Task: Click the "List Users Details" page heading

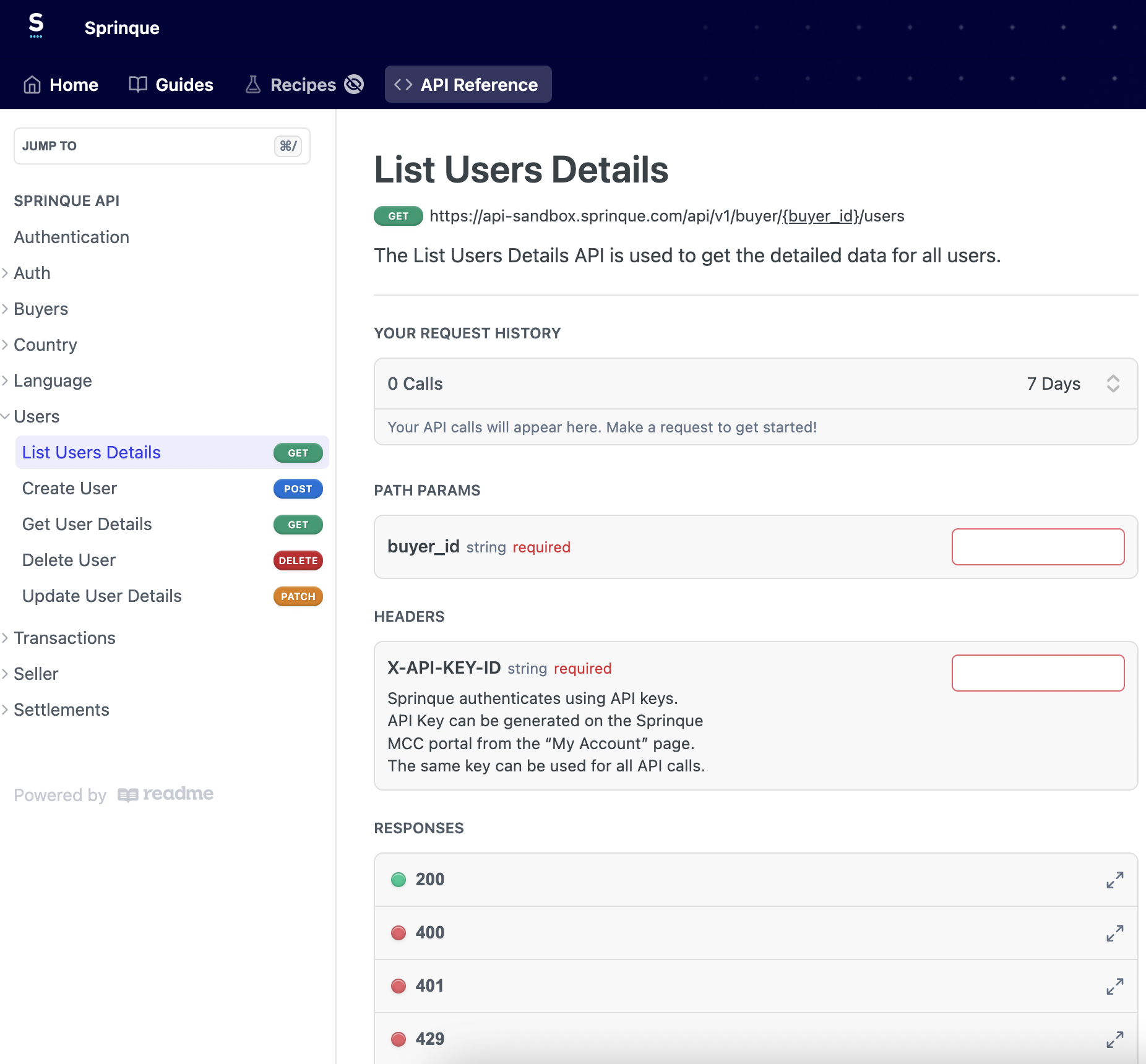Action: click(x=521, y=169)
